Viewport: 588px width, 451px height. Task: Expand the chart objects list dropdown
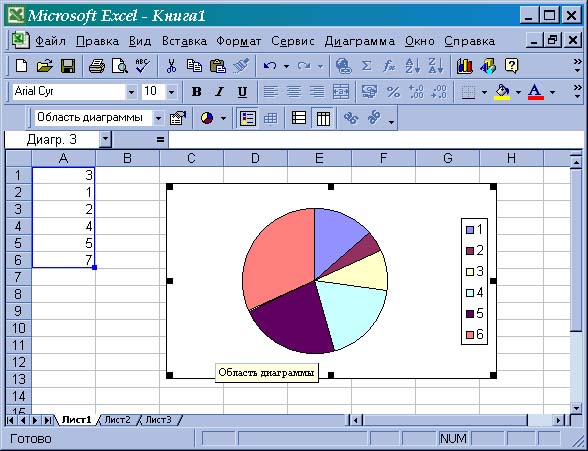click(x=158, y=118)
